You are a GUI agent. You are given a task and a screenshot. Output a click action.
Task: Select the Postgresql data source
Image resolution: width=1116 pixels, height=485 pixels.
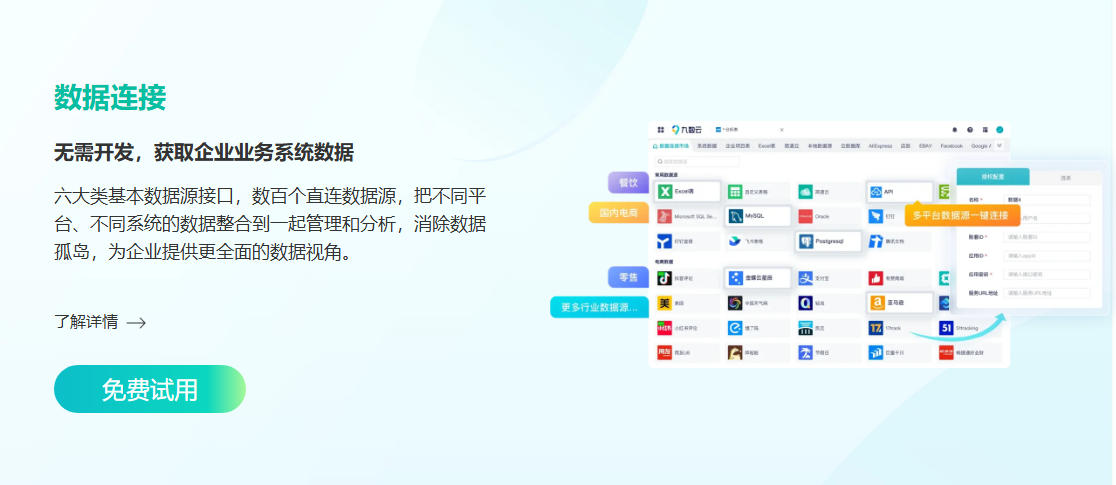tap(828, 241)
